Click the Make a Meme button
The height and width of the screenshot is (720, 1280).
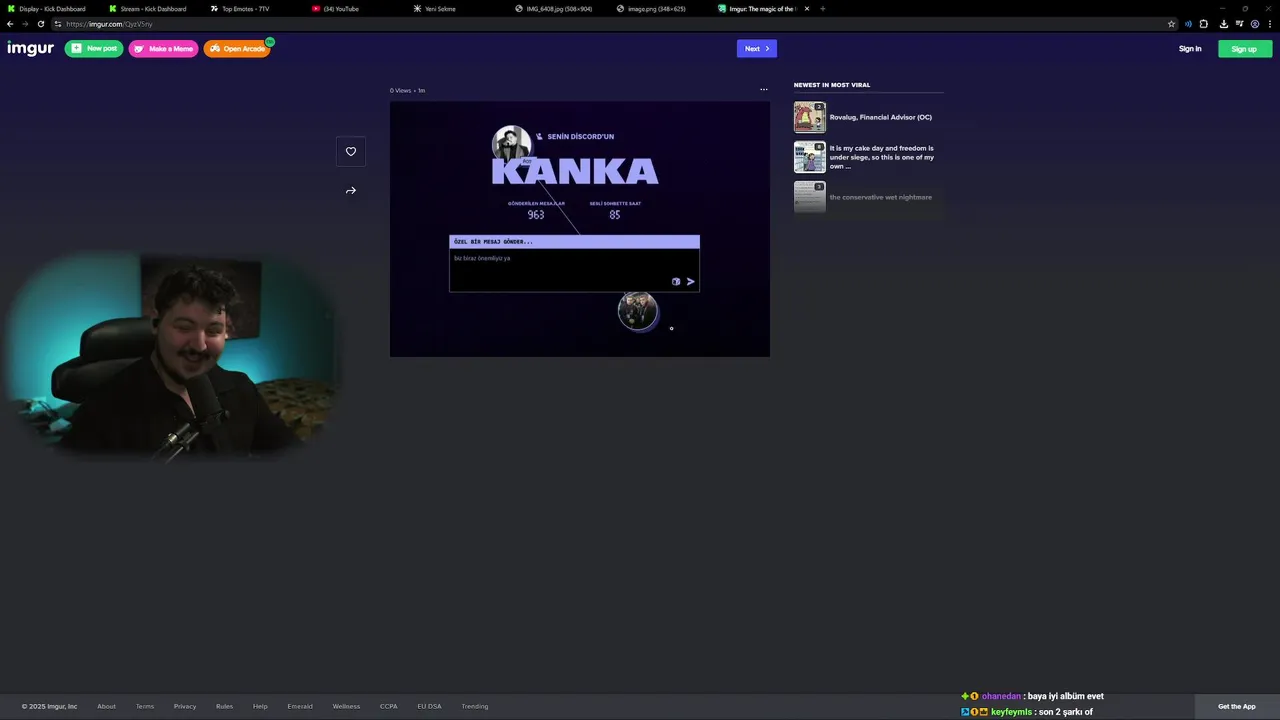[164, 48]
